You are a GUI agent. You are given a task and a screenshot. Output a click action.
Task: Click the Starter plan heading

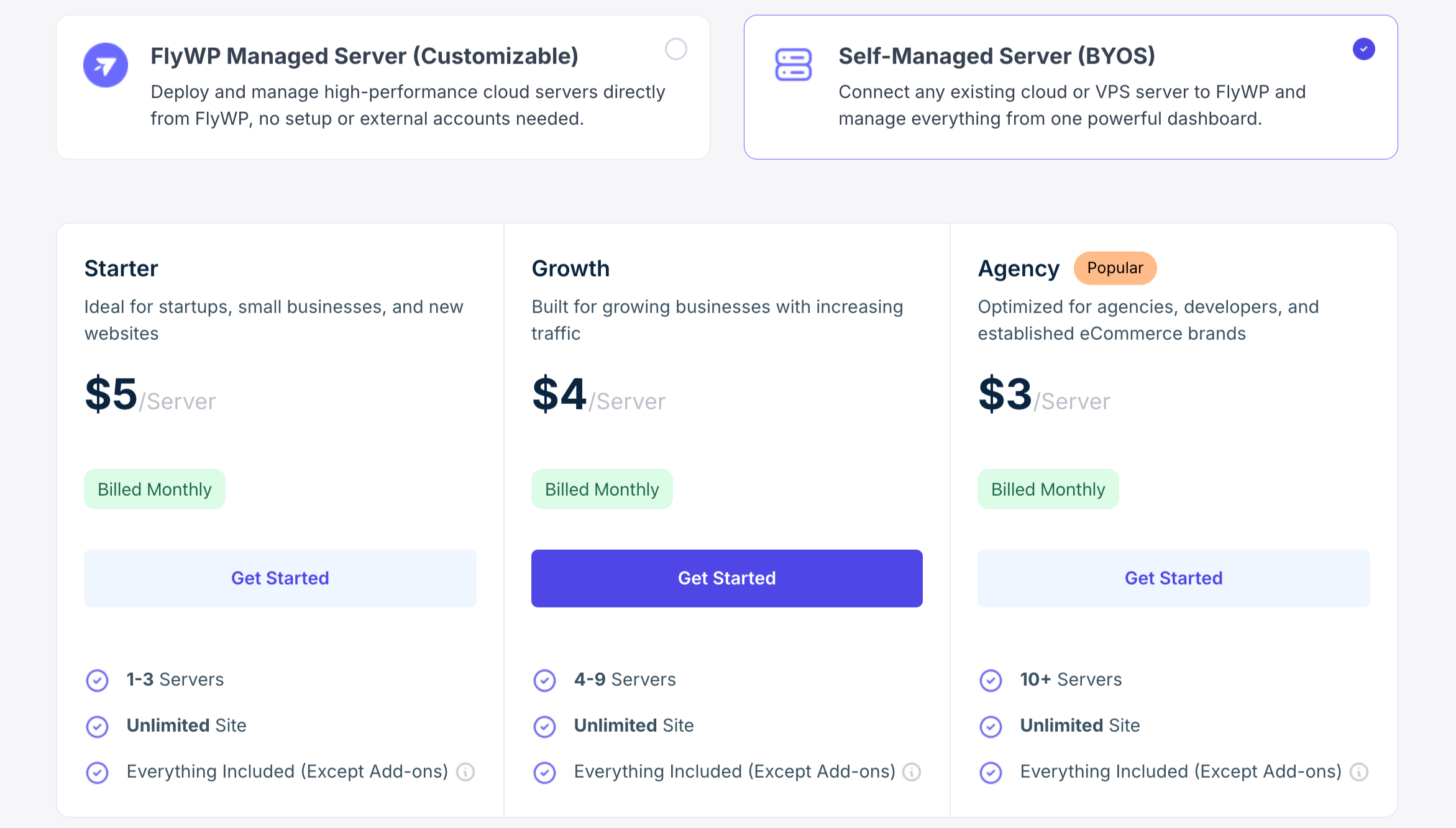point(121,268)
